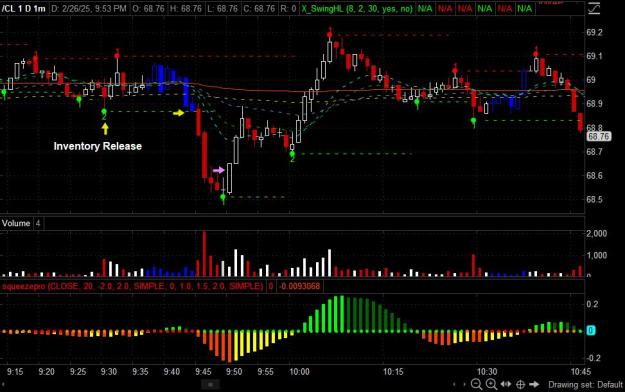
Task: Click the 9:15 time axis label
Action: click(15, 372)
